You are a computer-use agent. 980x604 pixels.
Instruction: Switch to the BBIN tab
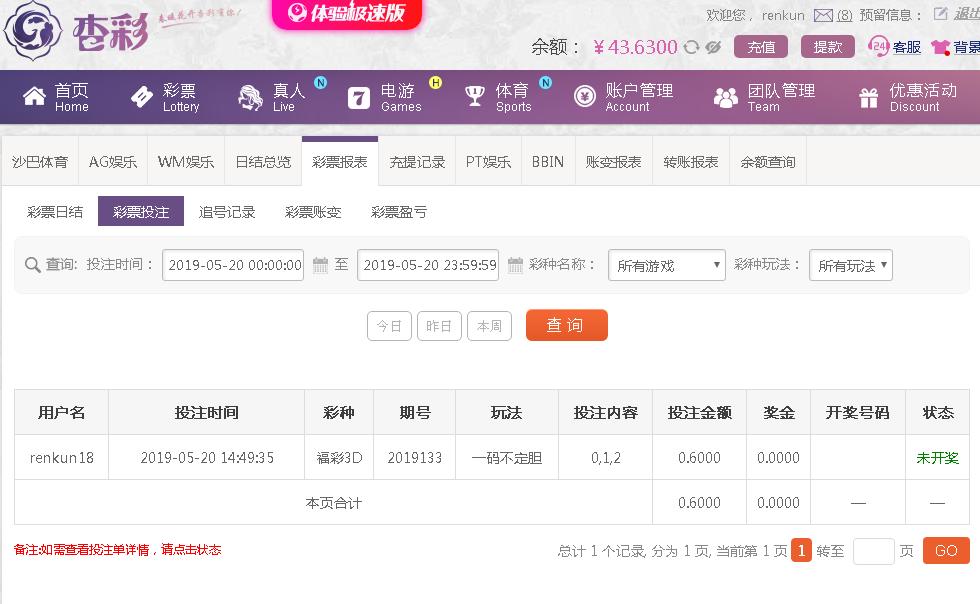coord(548,162)
